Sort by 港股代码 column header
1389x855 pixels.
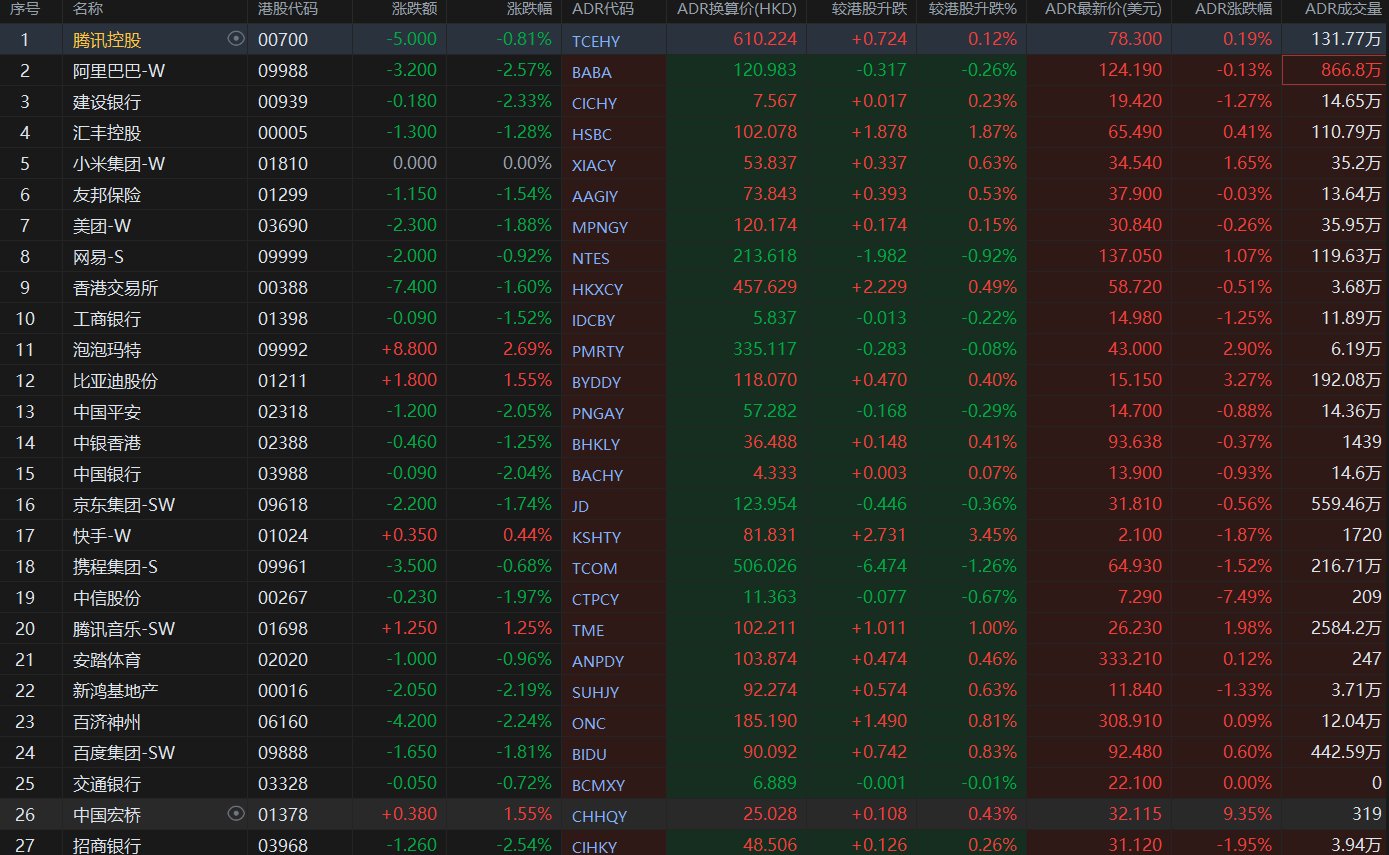(288, 9)
